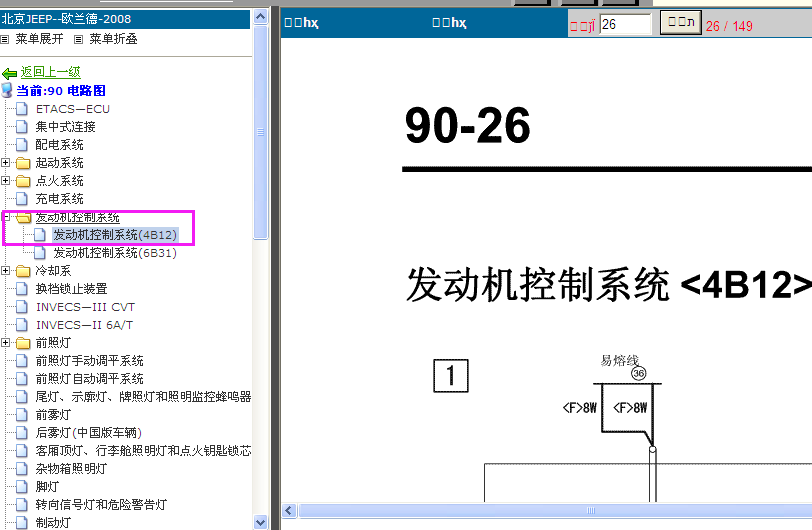Open 前雾灯 document

[53, 414]
